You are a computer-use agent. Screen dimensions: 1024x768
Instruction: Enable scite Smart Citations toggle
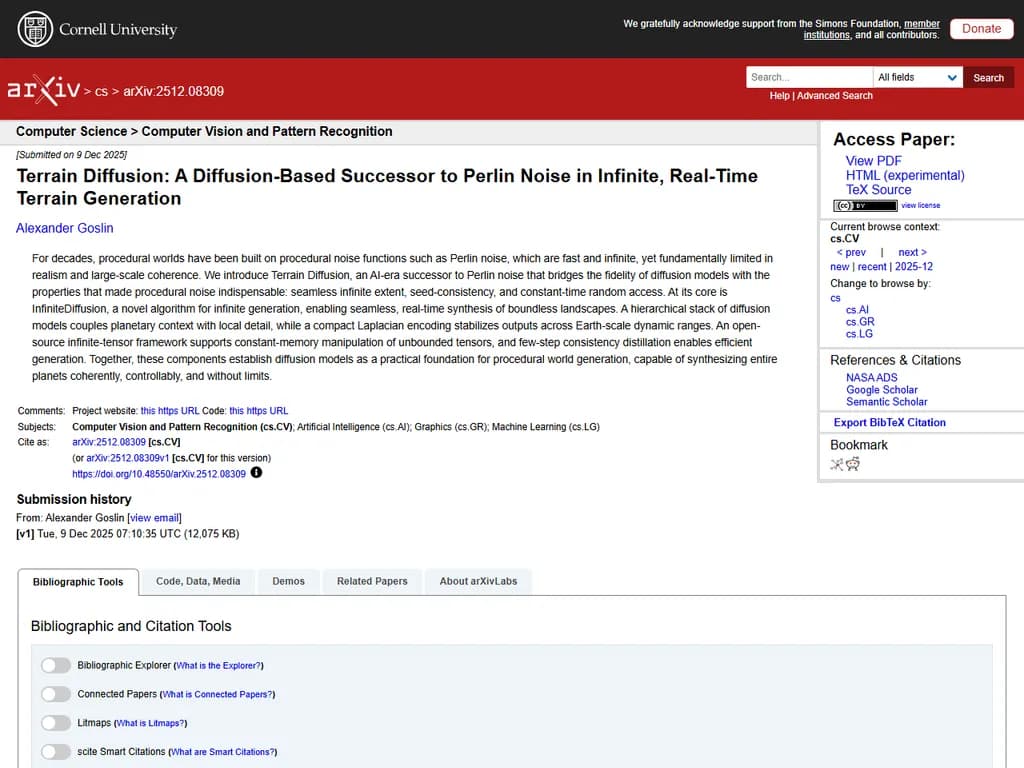click(56, 752)
